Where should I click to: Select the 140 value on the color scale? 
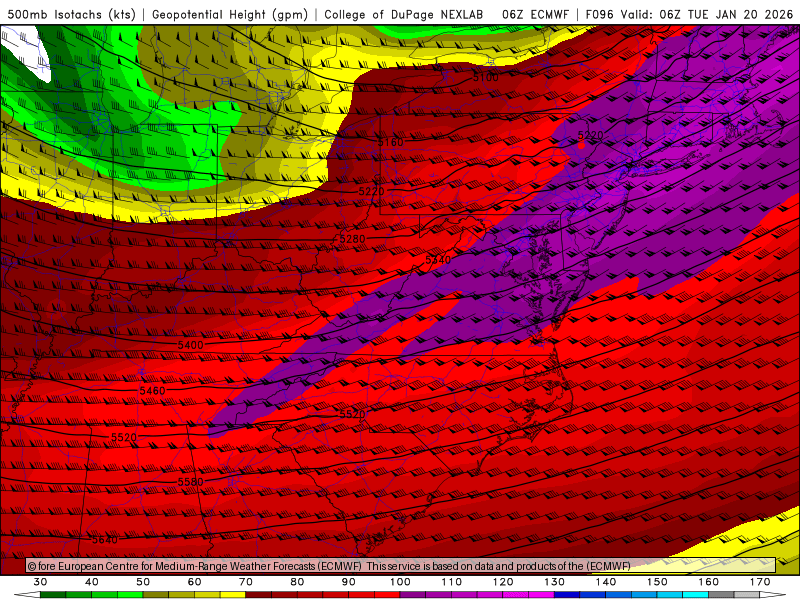[x=606, y=582]
